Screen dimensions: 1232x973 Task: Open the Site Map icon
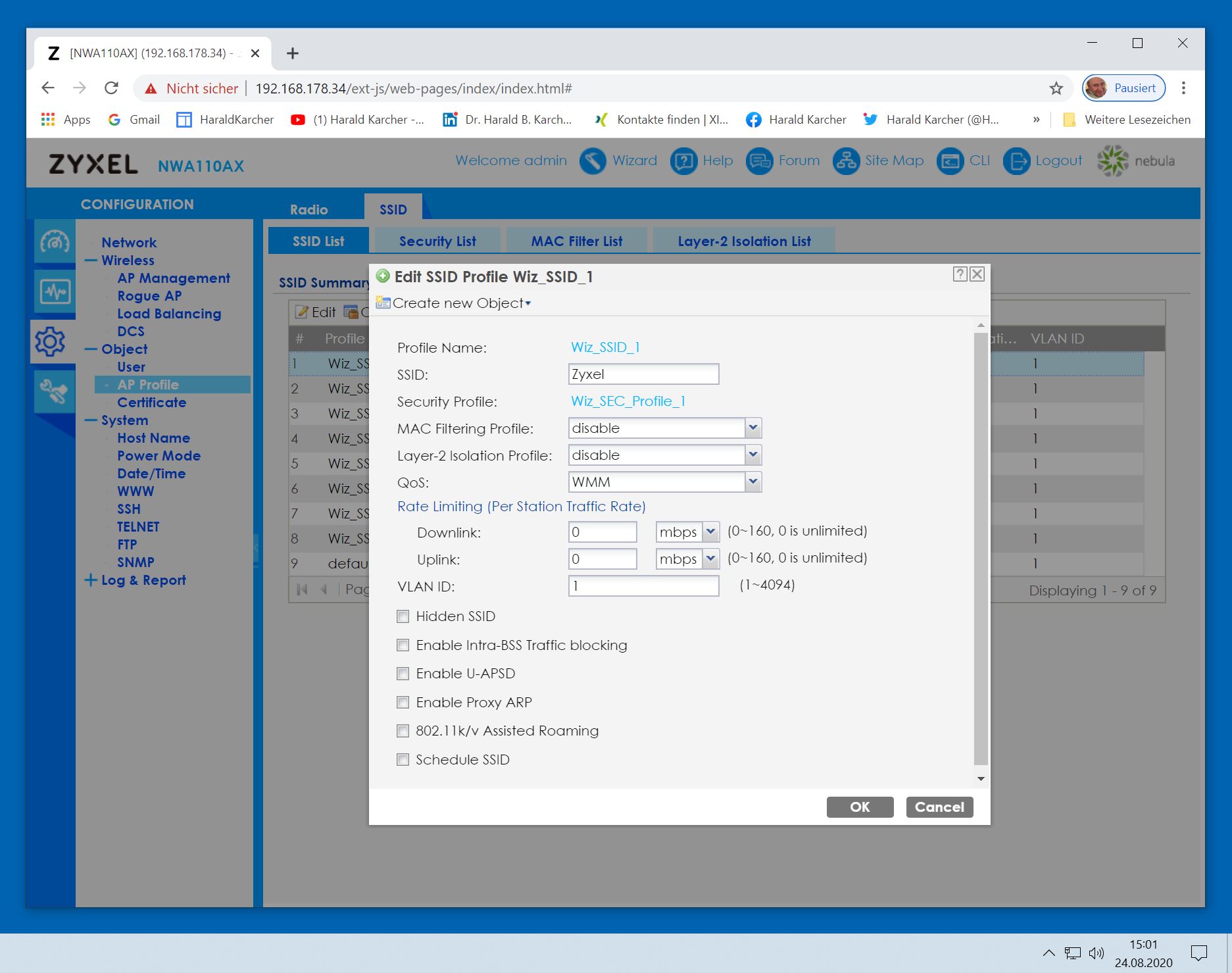(x=846, y=161)
